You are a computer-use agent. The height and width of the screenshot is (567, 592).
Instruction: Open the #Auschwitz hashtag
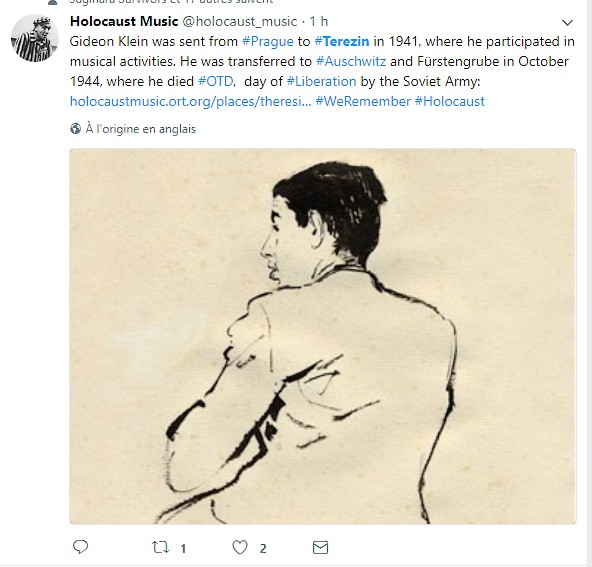351,61
